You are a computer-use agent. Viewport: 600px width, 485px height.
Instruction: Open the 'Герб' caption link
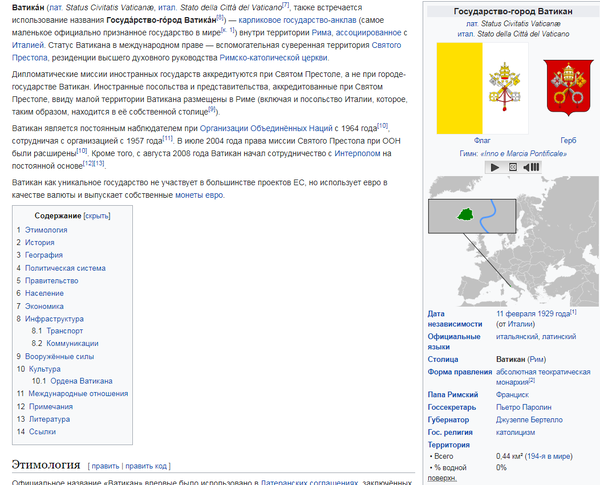(568, 140)
